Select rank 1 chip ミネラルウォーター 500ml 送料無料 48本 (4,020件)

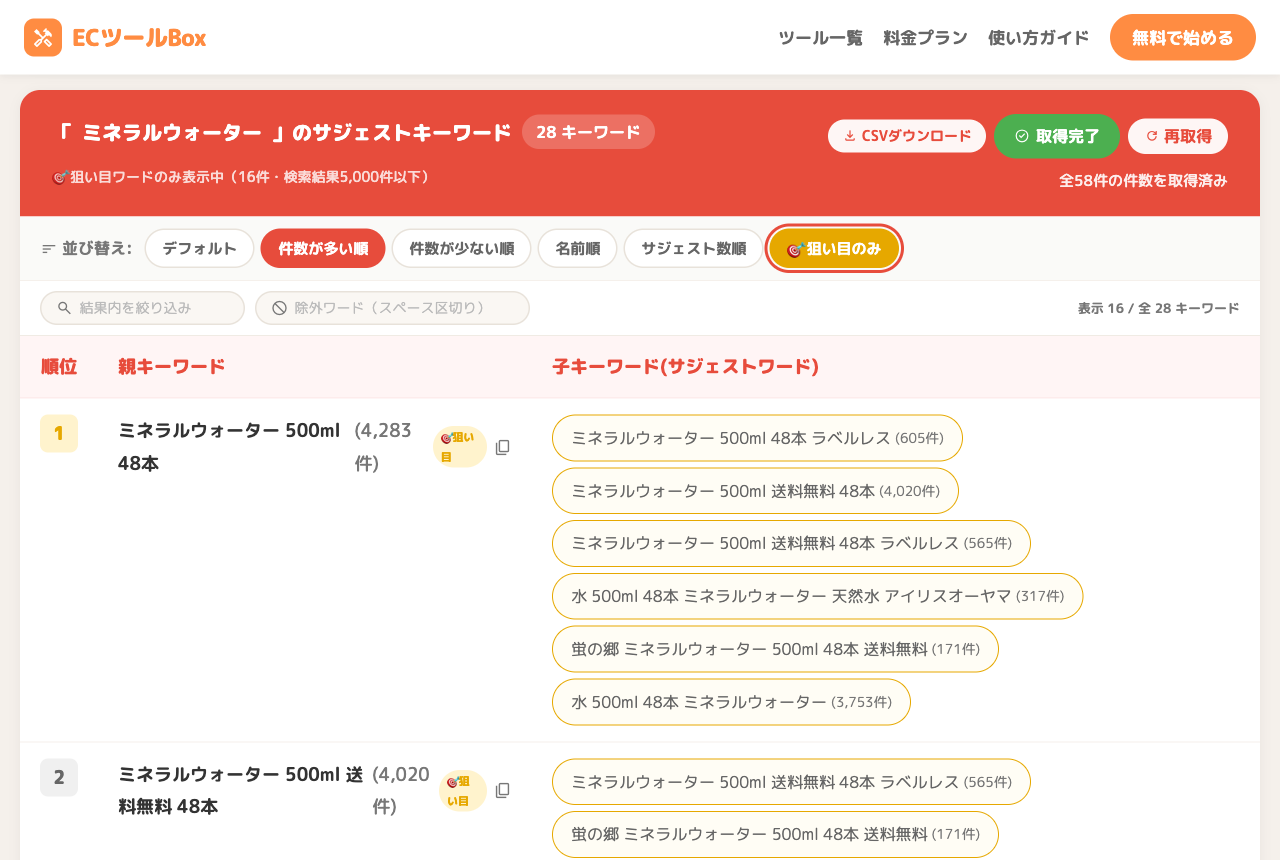(x=755, y=491)
